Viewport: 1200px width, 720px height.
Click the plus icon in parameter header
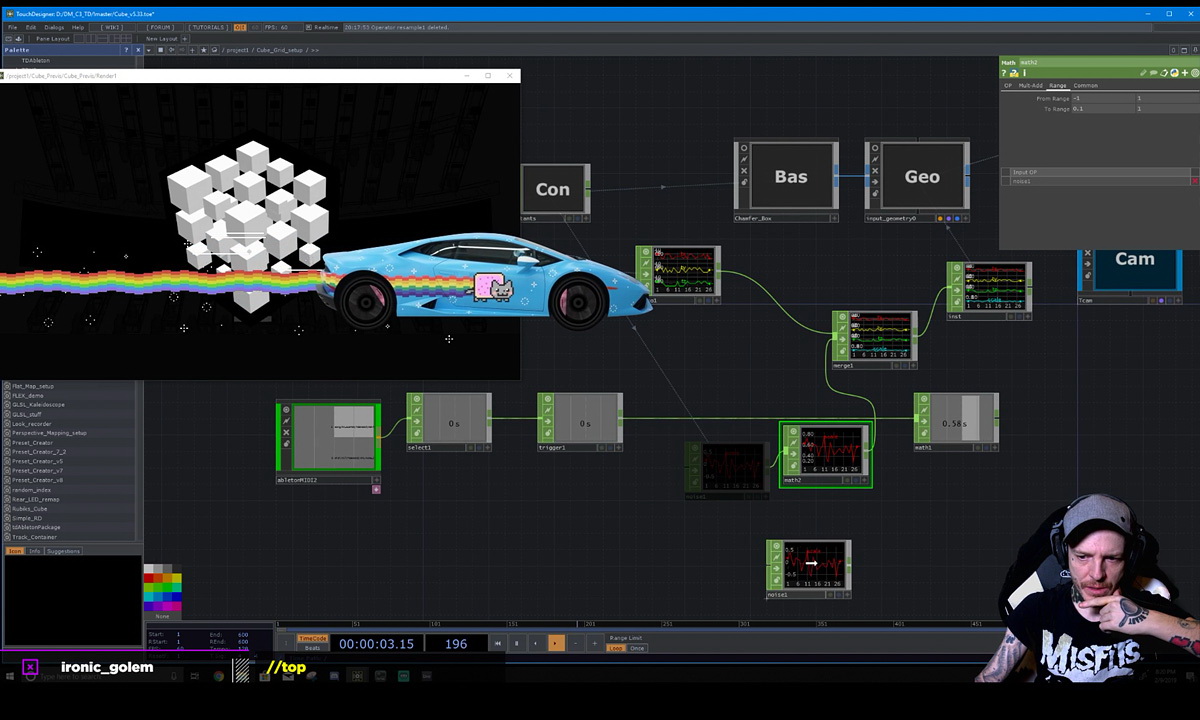(x=1186, y=73)
